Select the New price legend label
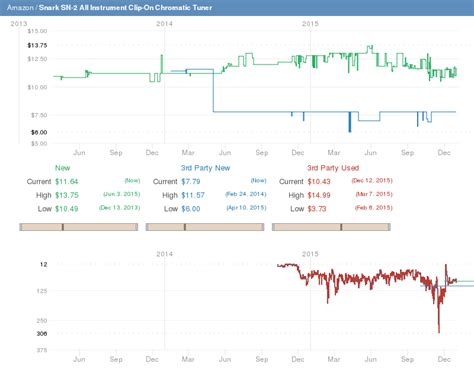Screen dimensions: 474x373 [63, 168]
